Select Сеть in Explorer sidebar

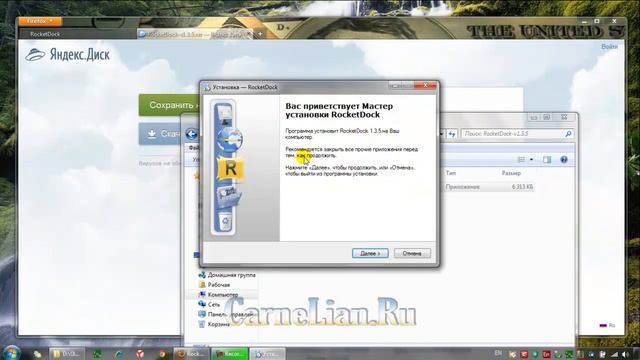pyautogui.click(x=209, y=304)
